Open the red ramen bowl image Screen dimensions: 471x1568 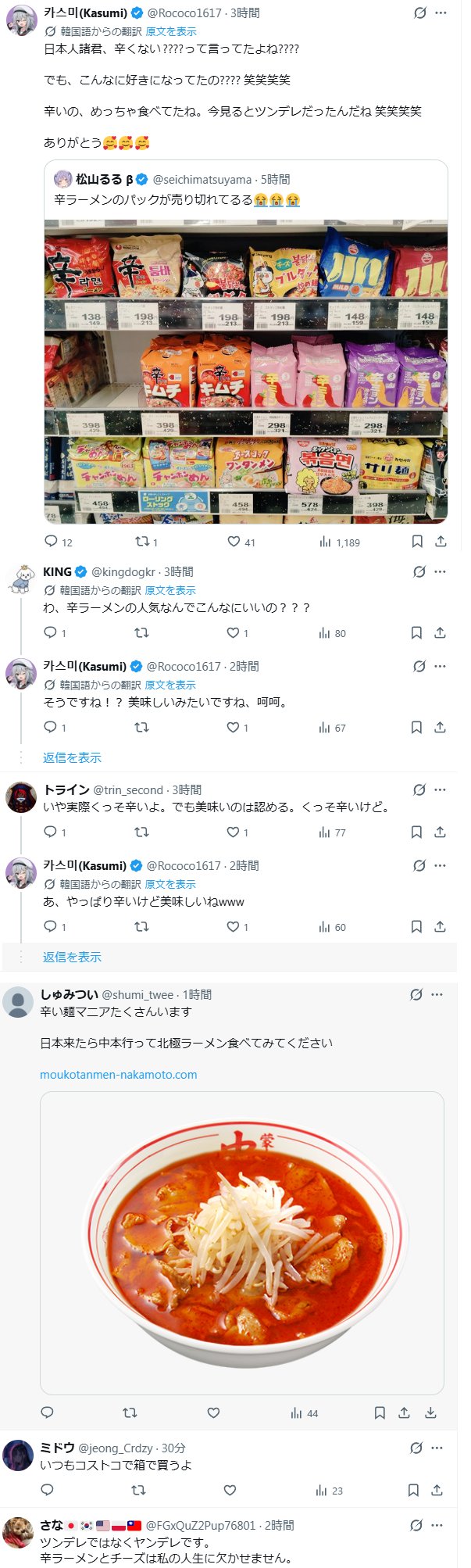tap(241, 1243)
